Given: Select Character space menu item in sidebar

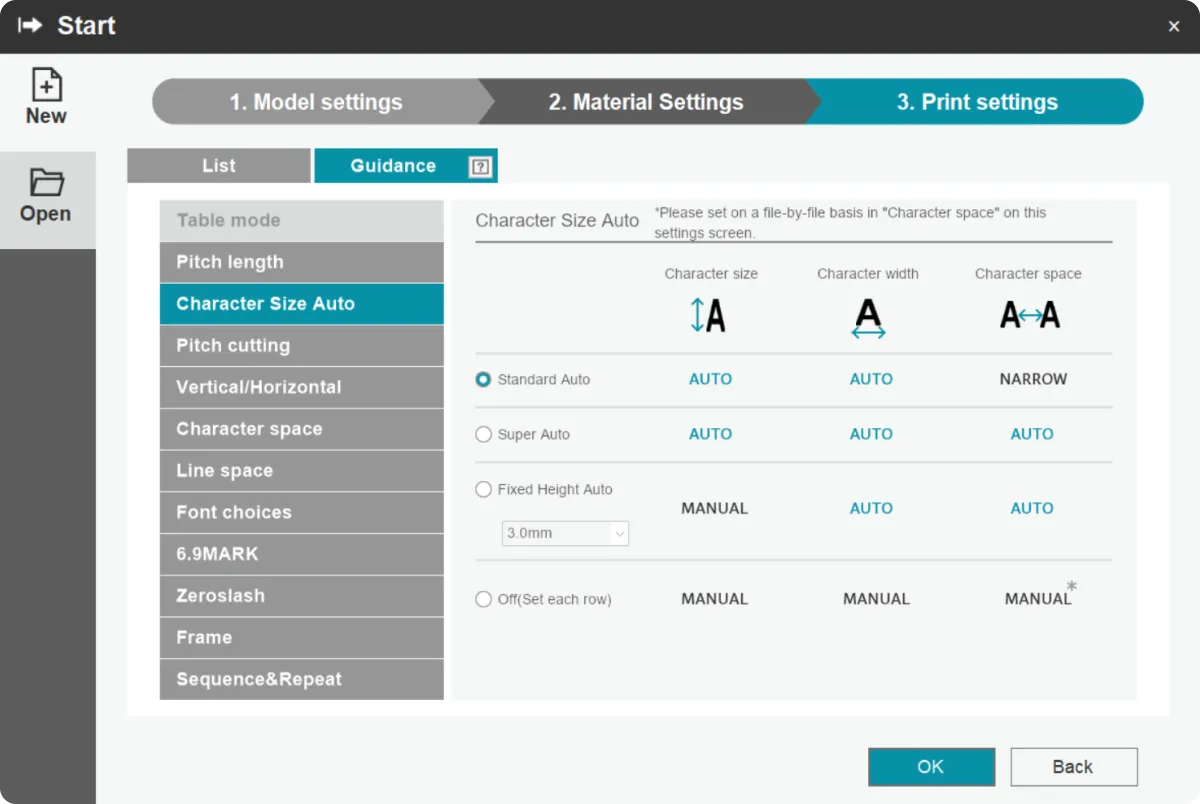Looking at the screenshot, I should tap(301, 429).
